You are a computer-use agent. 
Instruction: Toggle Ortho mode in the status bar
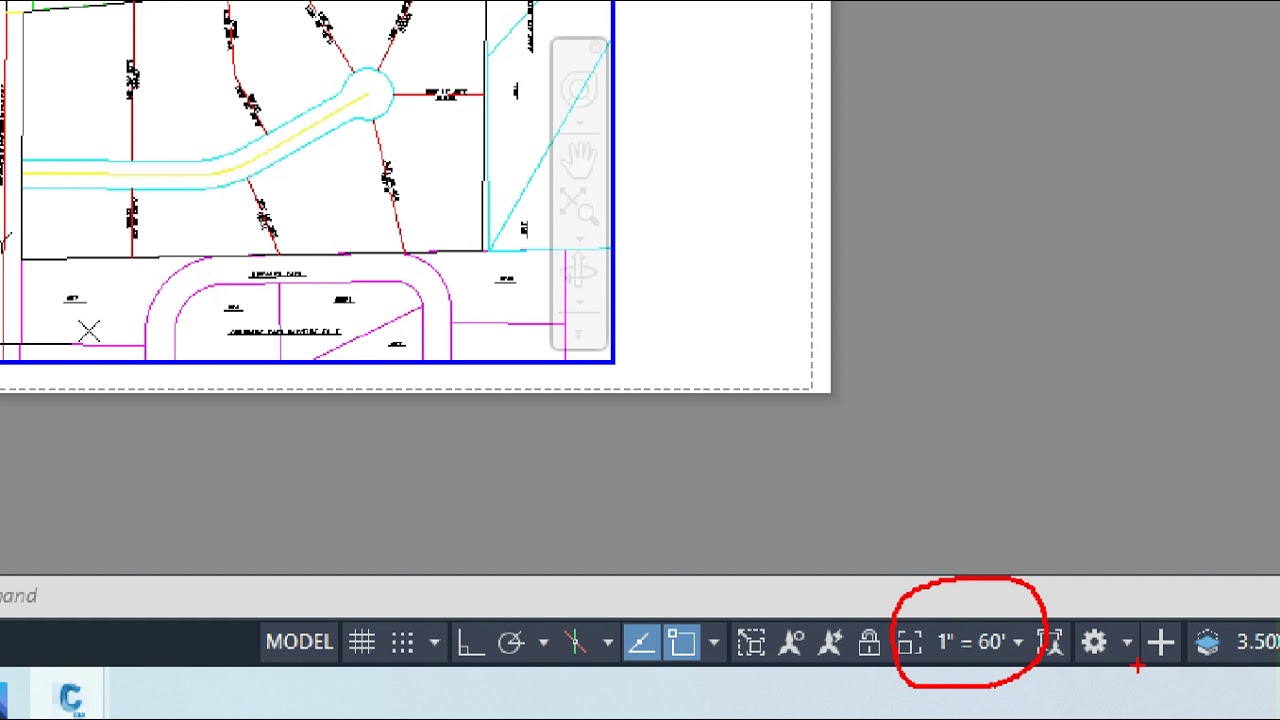470,642
